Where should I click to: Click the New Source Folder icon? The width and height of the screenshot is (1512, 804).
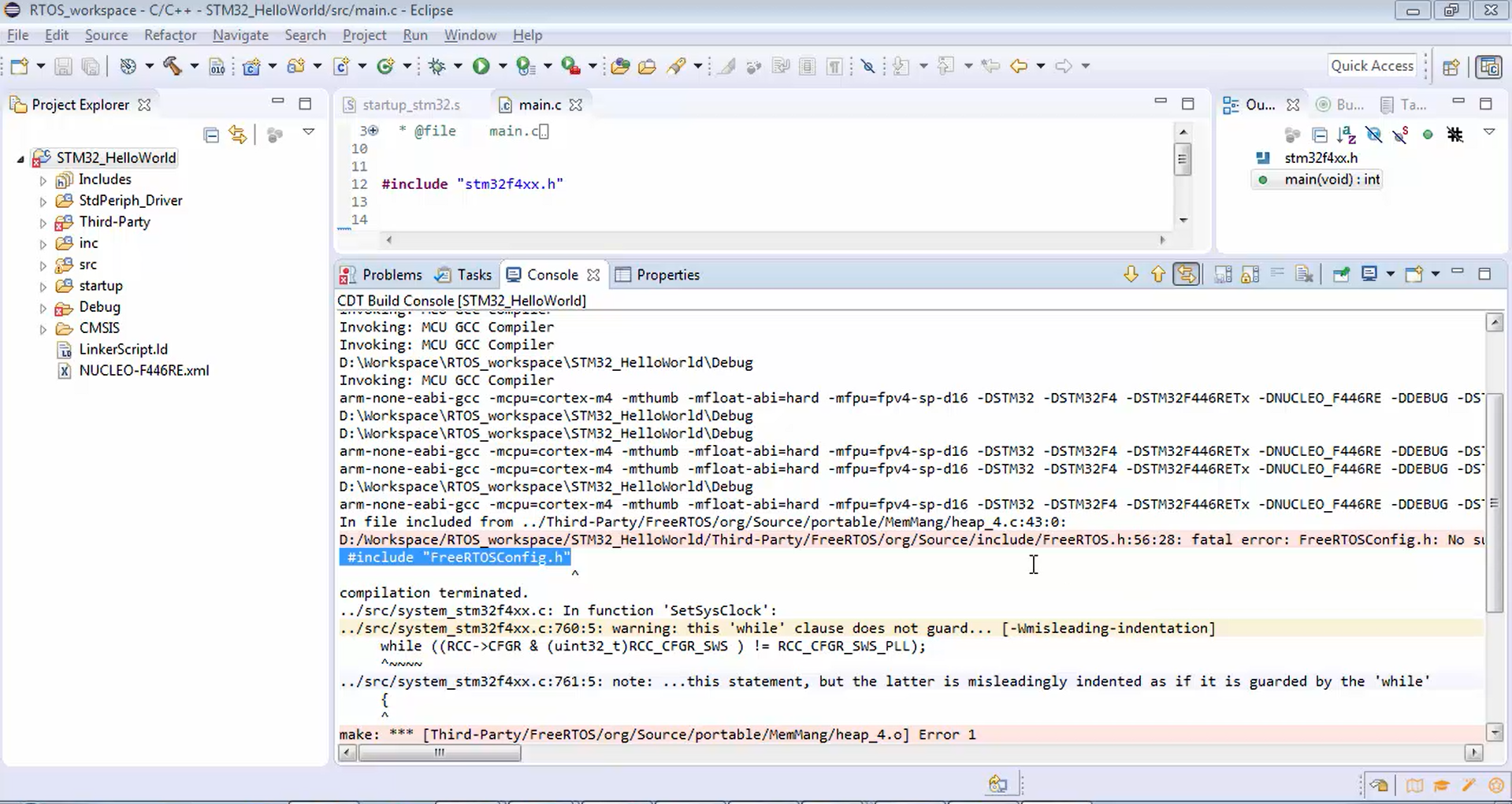pos(296,66)
